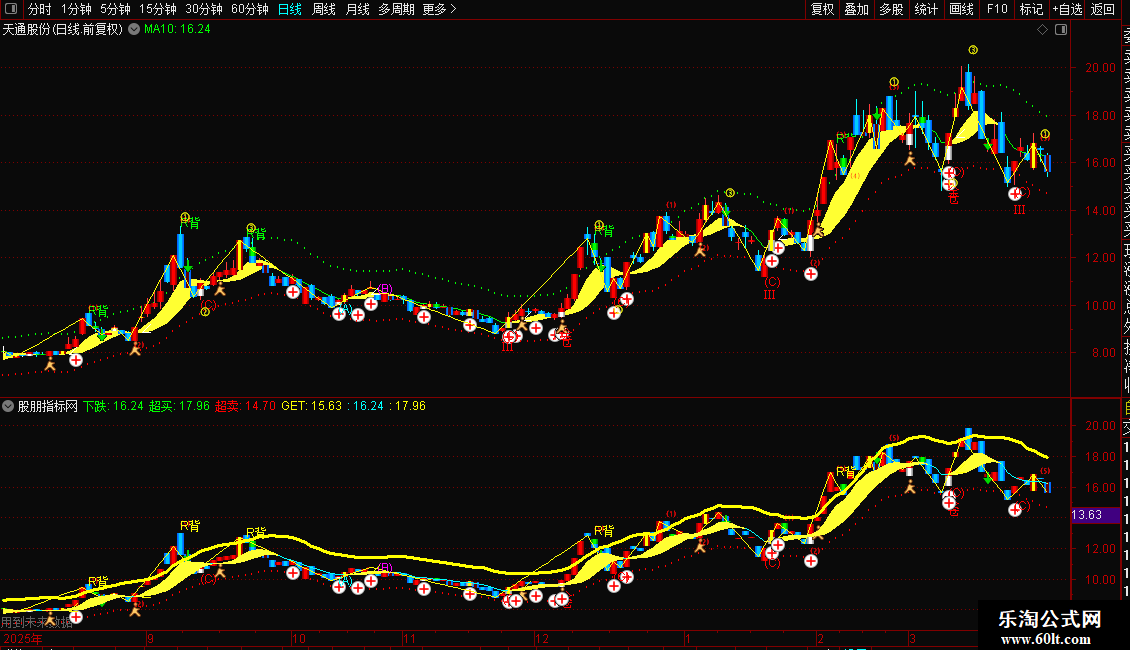Click the 叠加 overlay button
1130x650 pixels.
click(x=857, y=9)
